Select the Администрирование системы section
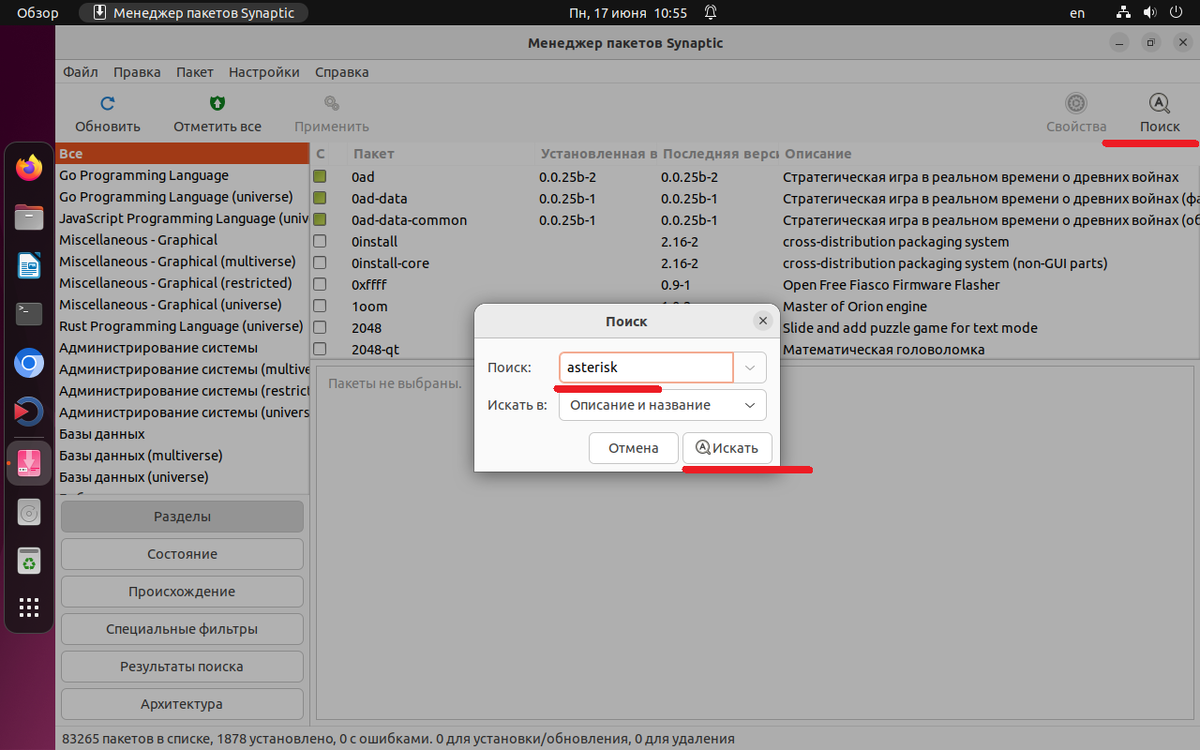 (x=182, y=348)
